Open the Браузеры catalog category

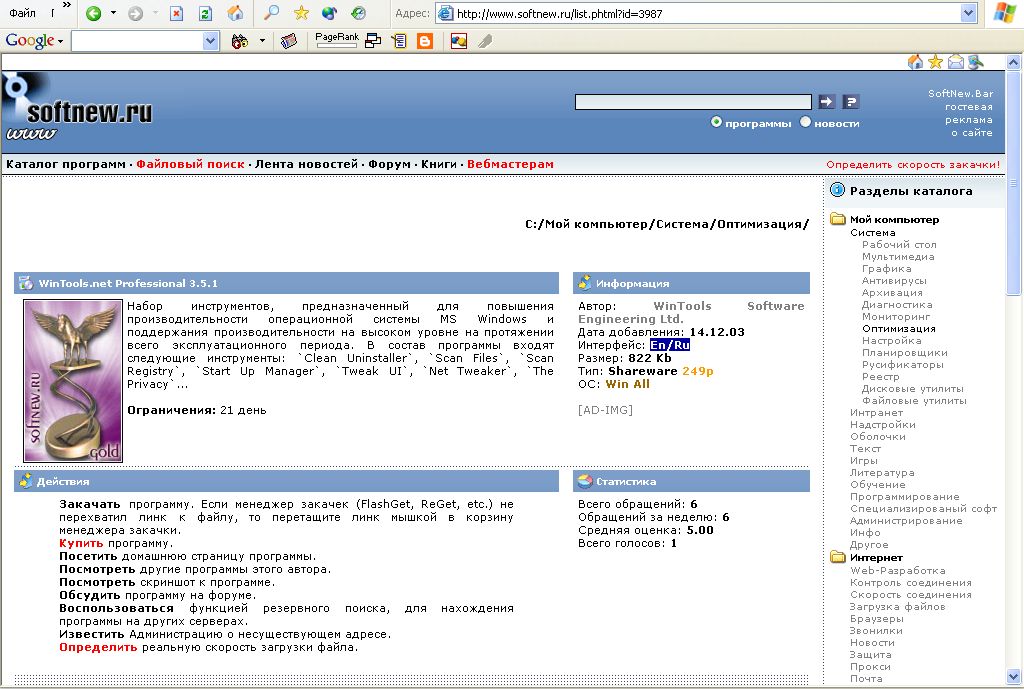point(876,618)
